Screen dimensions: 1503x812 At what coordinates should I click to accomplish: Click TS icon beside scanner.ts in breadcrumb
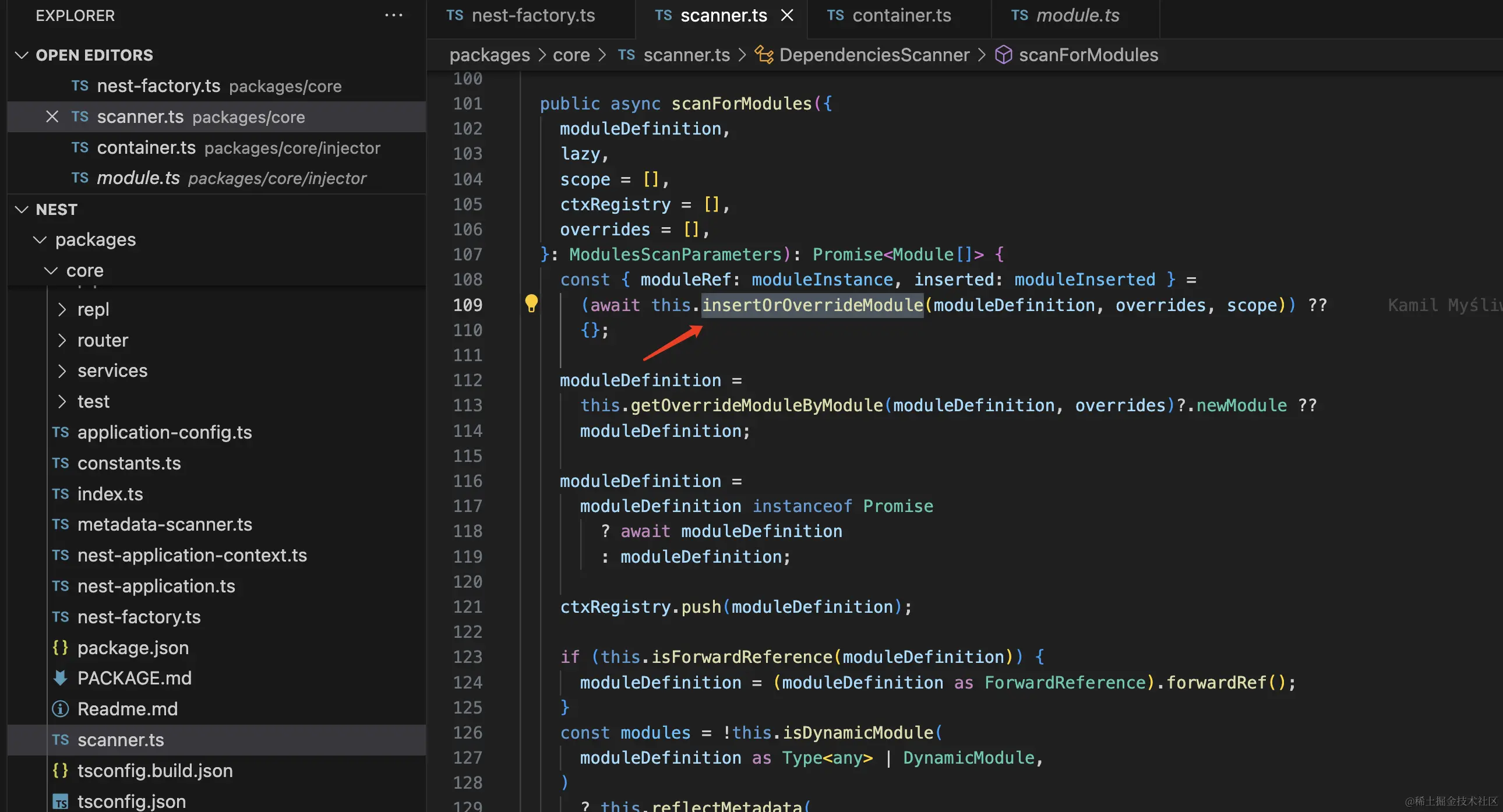point(626,55)
